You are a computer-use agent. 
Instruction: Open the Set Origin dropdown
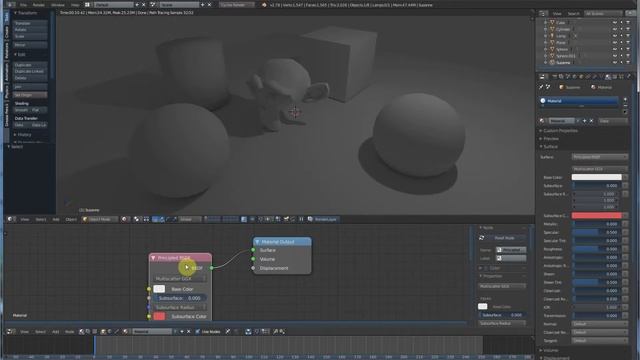click(30, 95)
